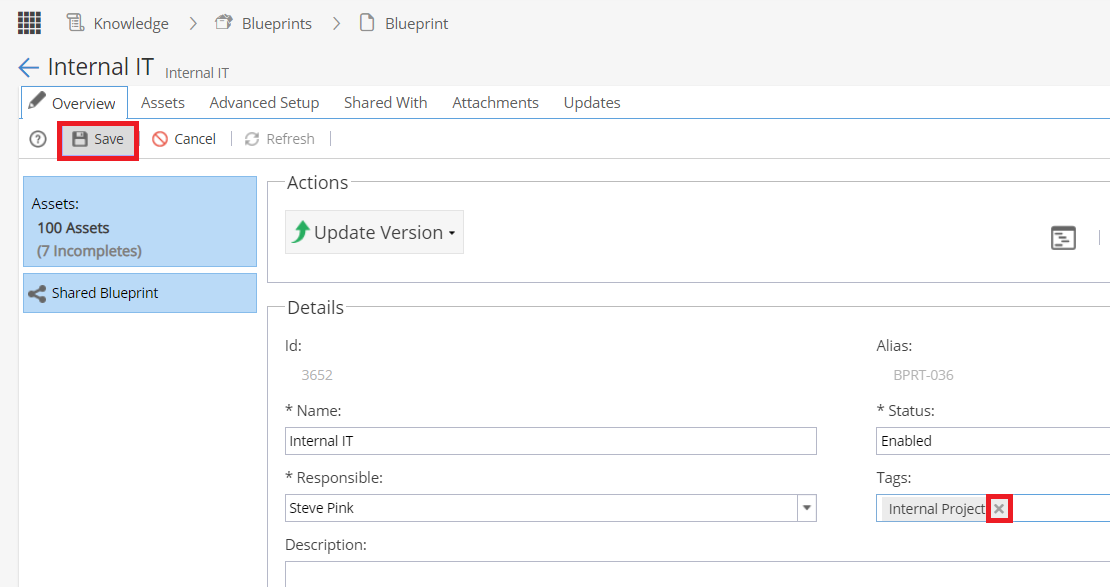Open the app launcher grid icon
1110x587 pixels.
[x=28, y=22]
